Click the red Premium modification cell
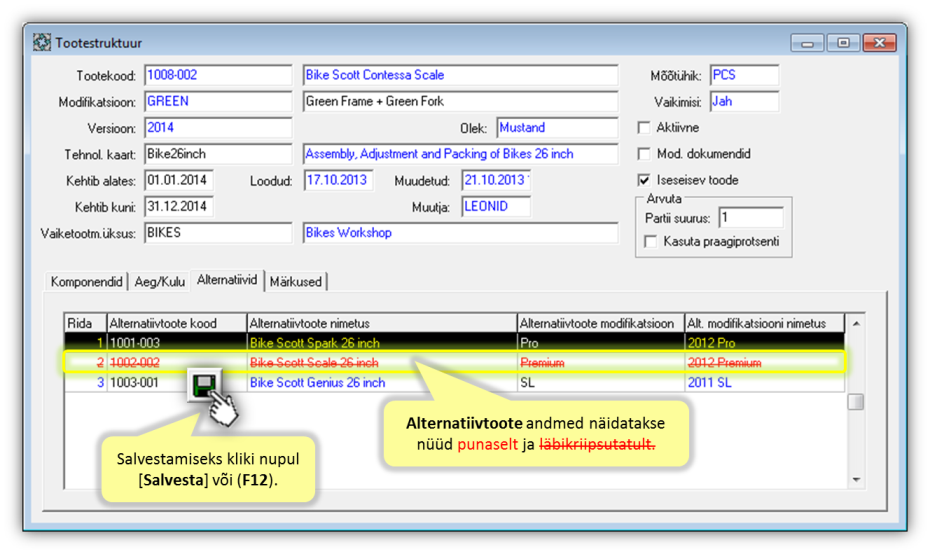930x554 pixels. (601, 362)
